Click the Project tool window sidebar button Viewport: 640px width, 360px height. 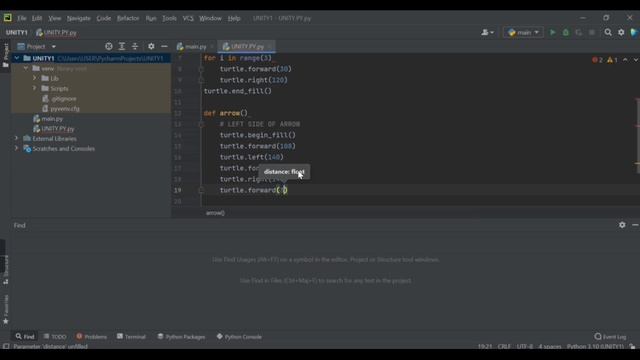[5, 56]
